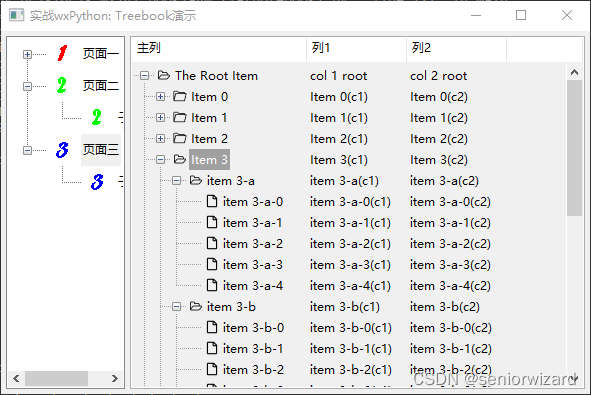The width and height of the screenshot is (591, 395).
Task: Expand the Item 2 node
Action: tap(161, 139)
